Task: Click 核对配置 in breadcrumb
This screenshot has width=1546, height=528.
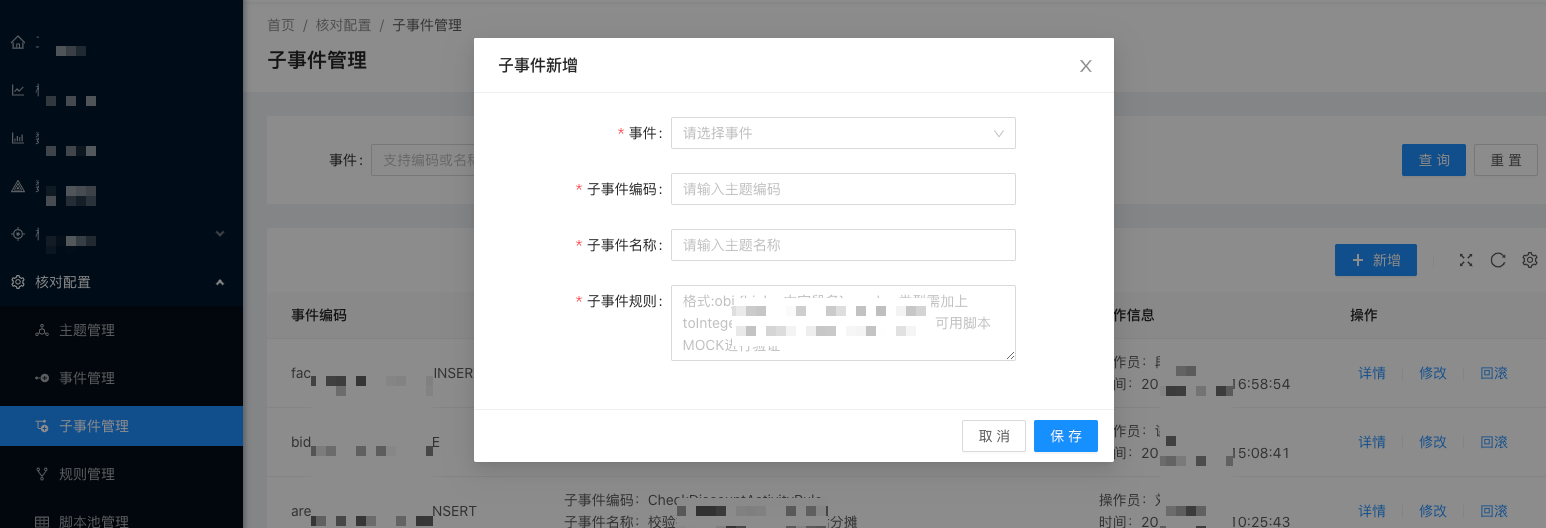Action: point(343,25)
